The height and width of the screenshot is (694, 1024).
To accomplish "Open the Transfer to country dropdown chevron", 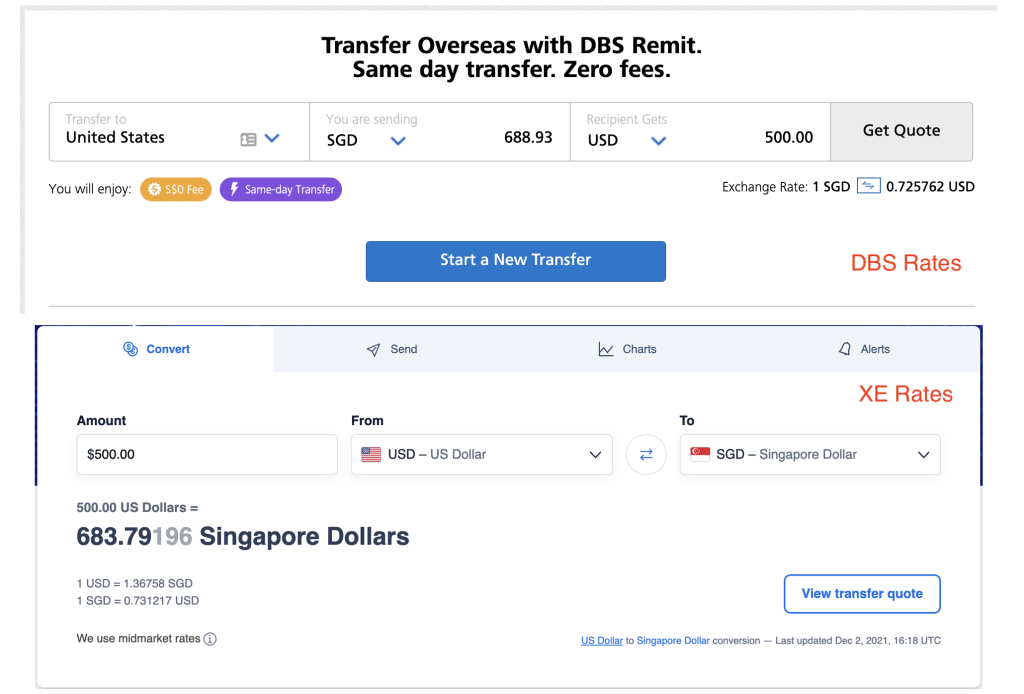I will (272, 138).
